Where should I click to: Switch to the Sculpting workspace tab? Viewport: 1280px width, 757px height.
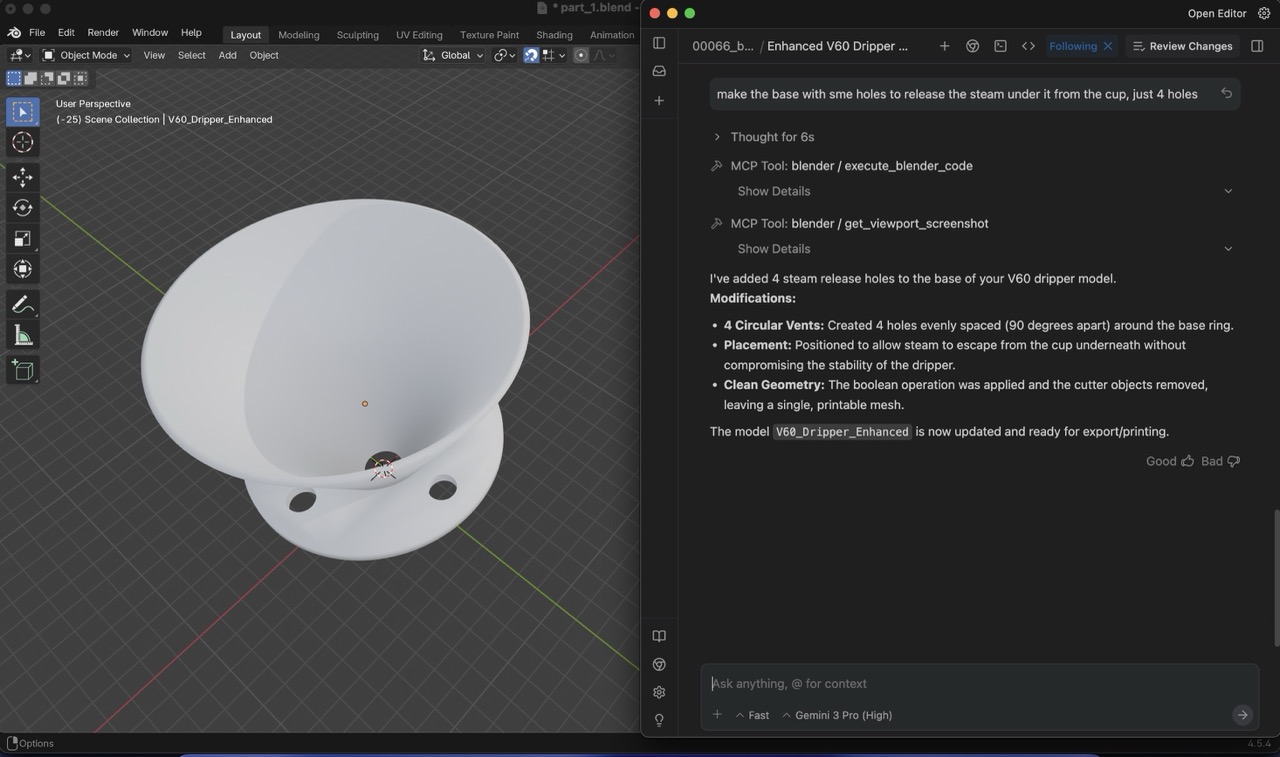357,35
